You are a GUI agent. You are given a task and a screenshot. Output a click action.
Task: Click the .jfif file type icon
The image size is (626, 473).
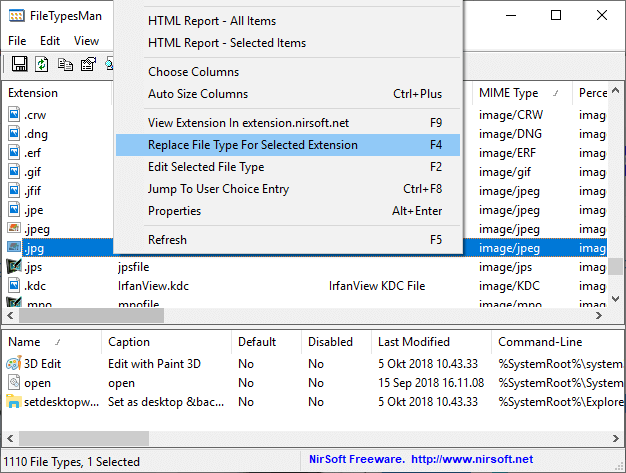14,190
